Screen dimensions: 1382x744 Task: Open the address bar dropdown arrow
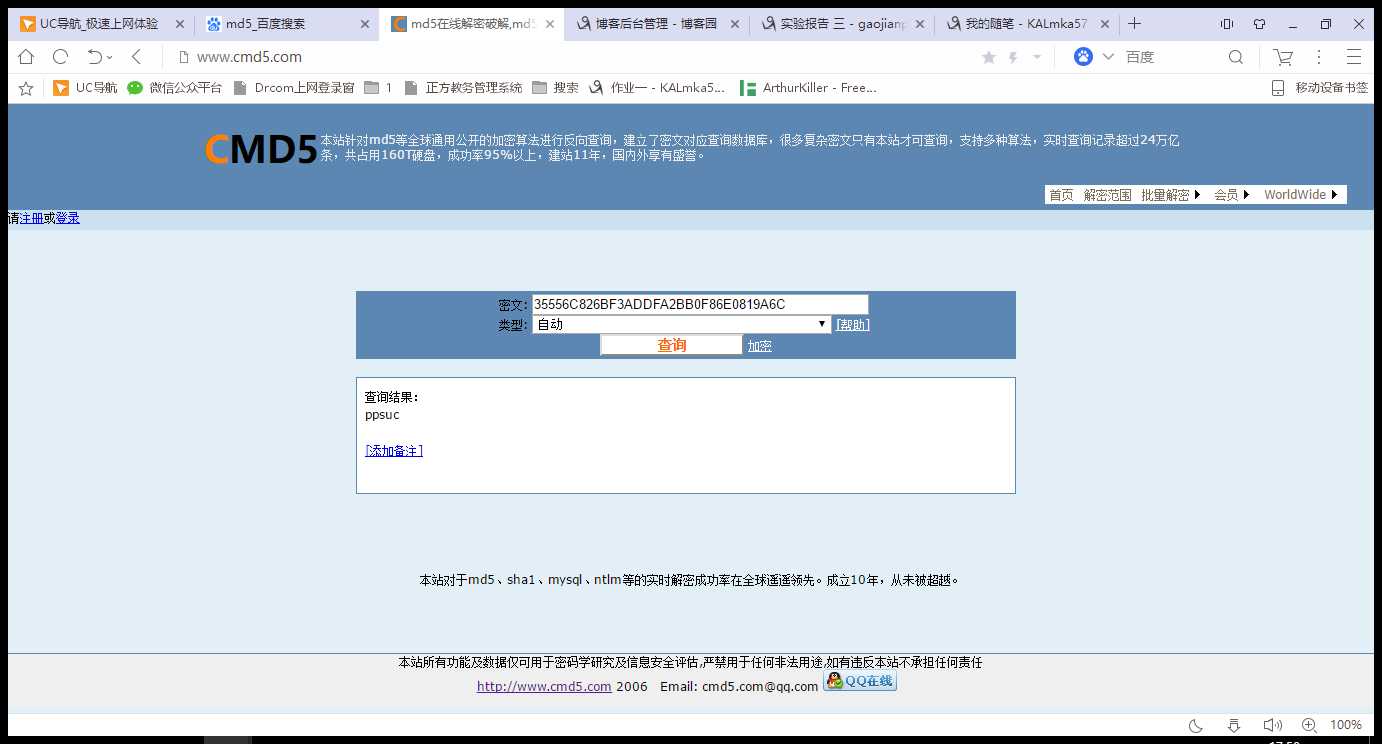click(1037, 57)
